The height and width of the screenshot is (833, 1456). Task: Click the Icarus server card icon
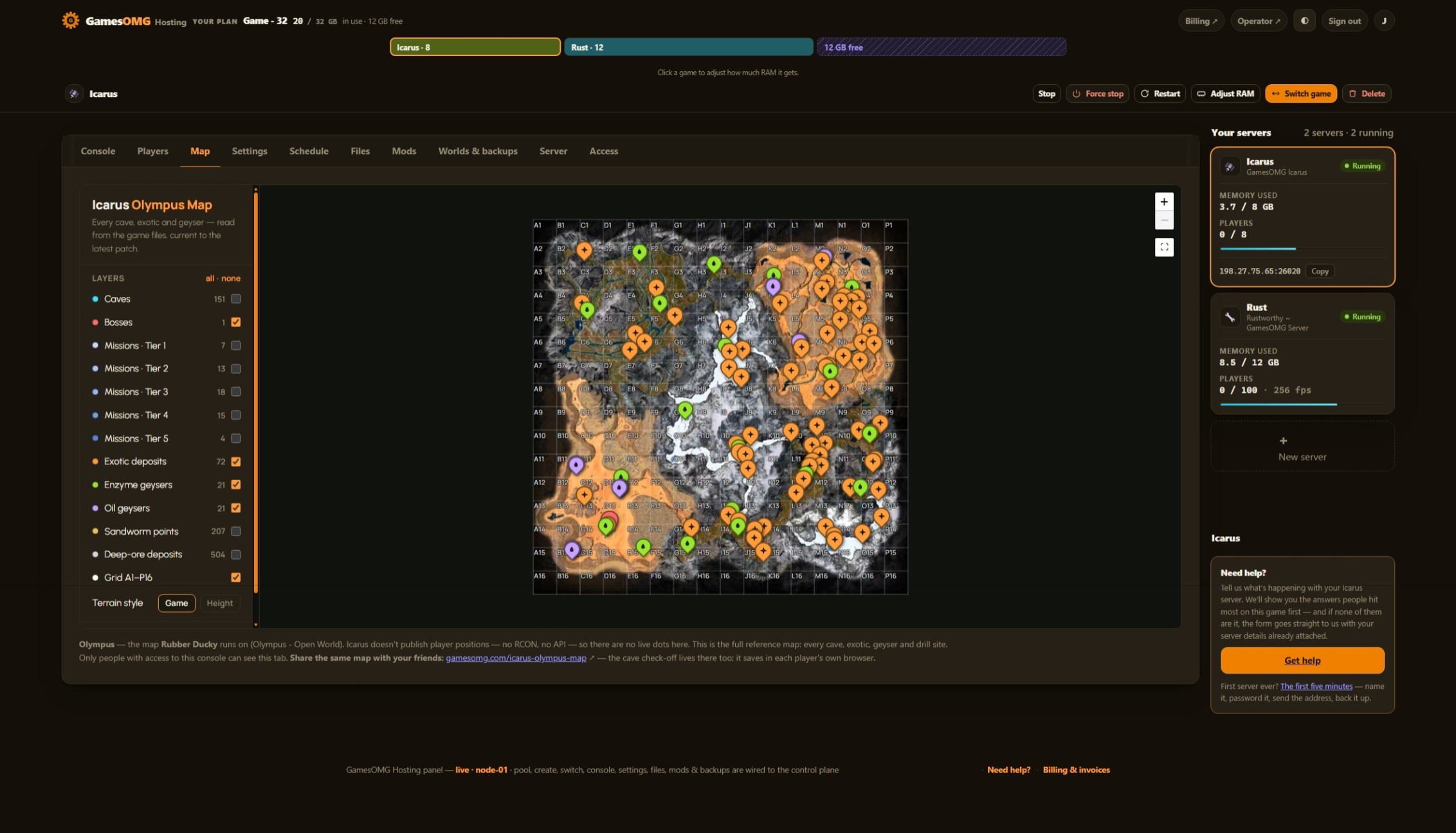pos(1230,166)
